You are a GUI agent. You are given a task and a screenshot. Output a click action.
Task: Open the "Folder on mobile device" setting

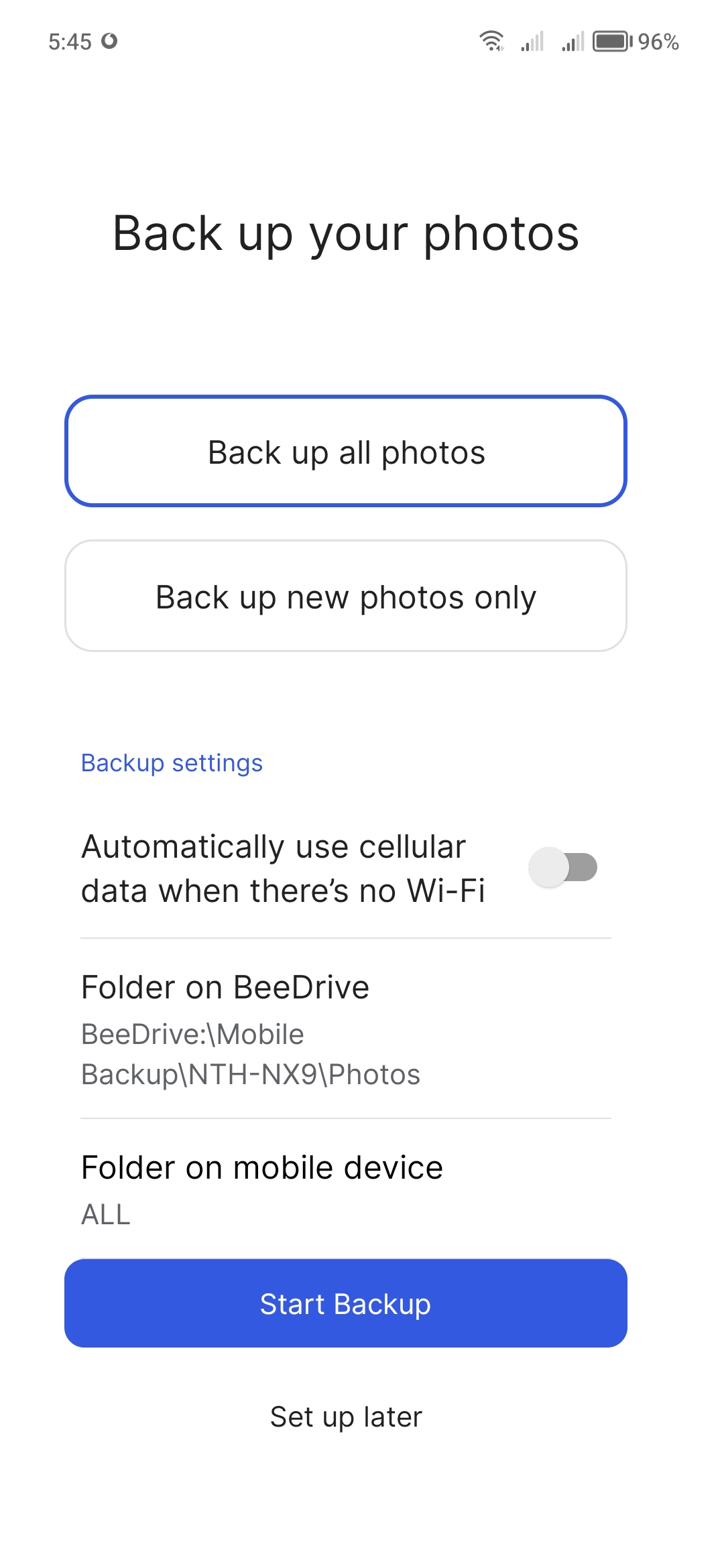pyautogui.click(x=262, y=1168)
